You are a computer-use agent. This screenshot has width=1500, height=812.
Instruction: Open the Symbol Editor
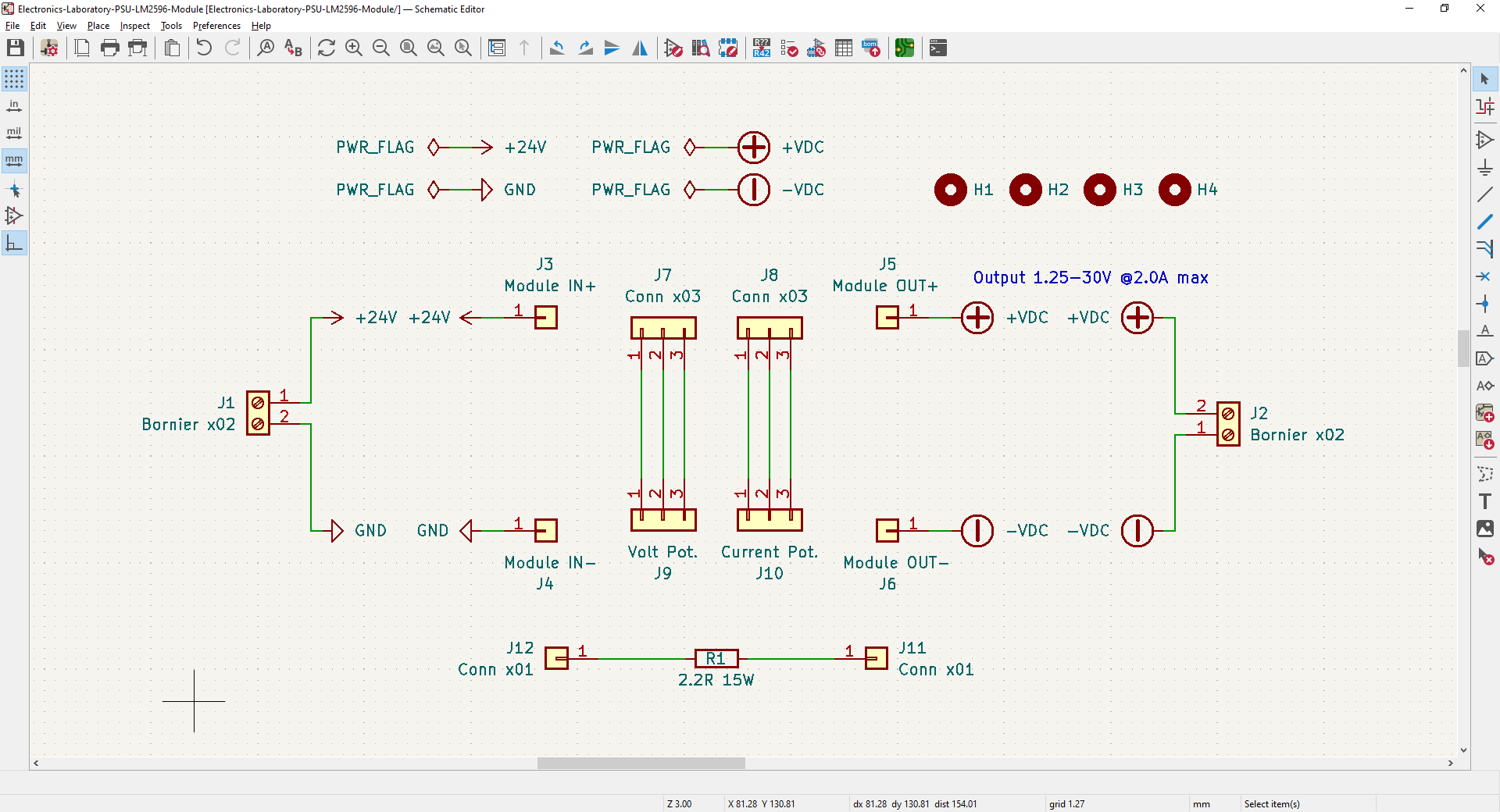click(673, 48)
